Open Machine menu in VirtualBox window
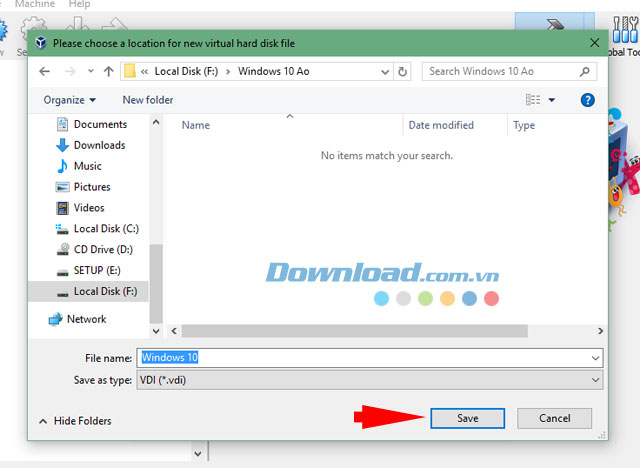The width and height of the screenshot is (640, 468). pos(35,4)
